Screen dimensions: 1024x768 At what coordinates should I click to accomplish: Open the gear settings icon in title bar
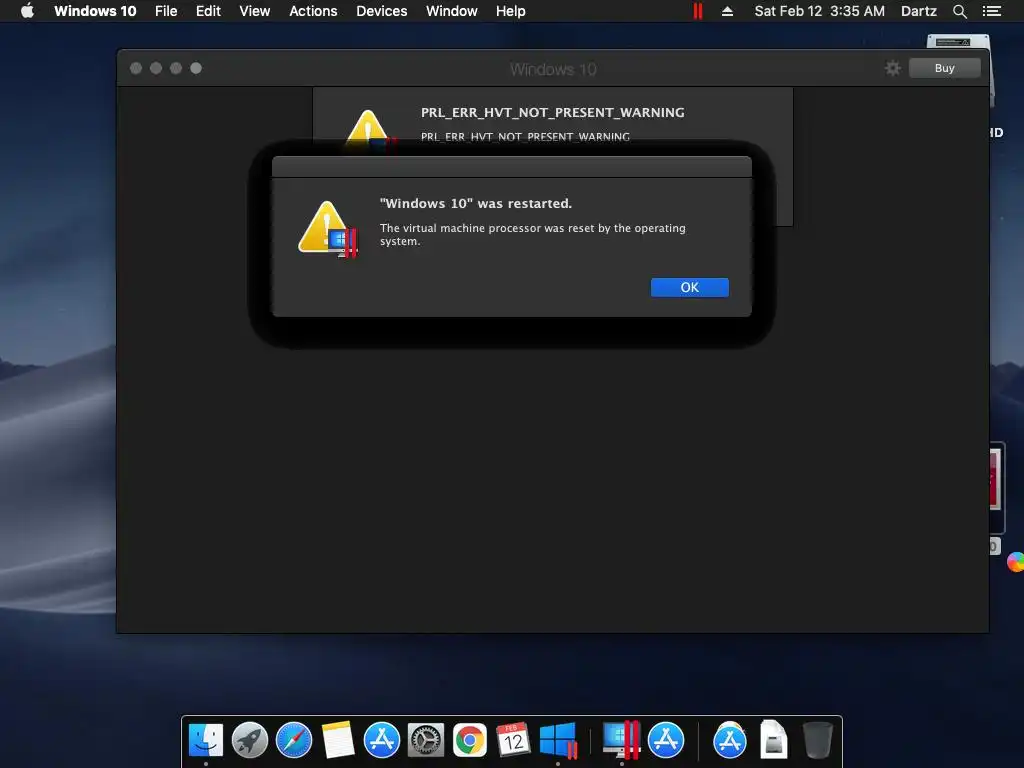[x=893, y=68]
